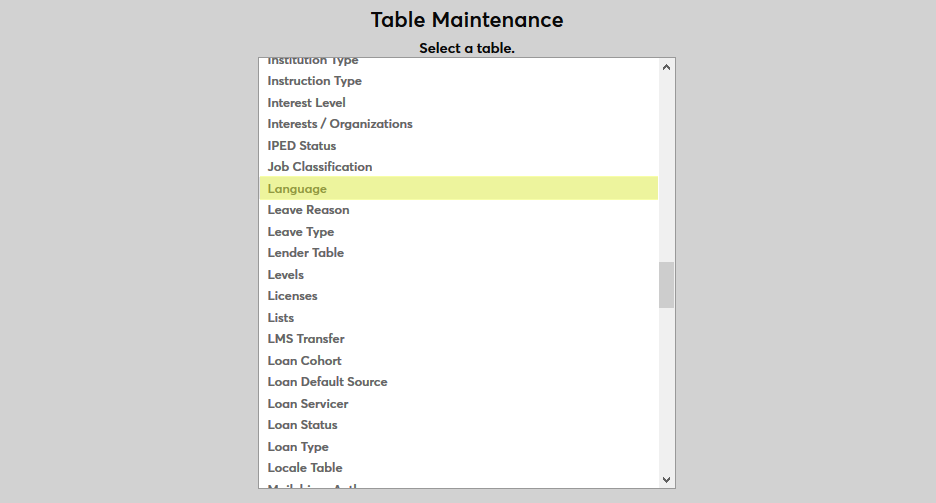Screen dimensions: 936x503
Task: Select Interests / Organizations table entry
Action: pyautogui.click(x=340, y=124)
